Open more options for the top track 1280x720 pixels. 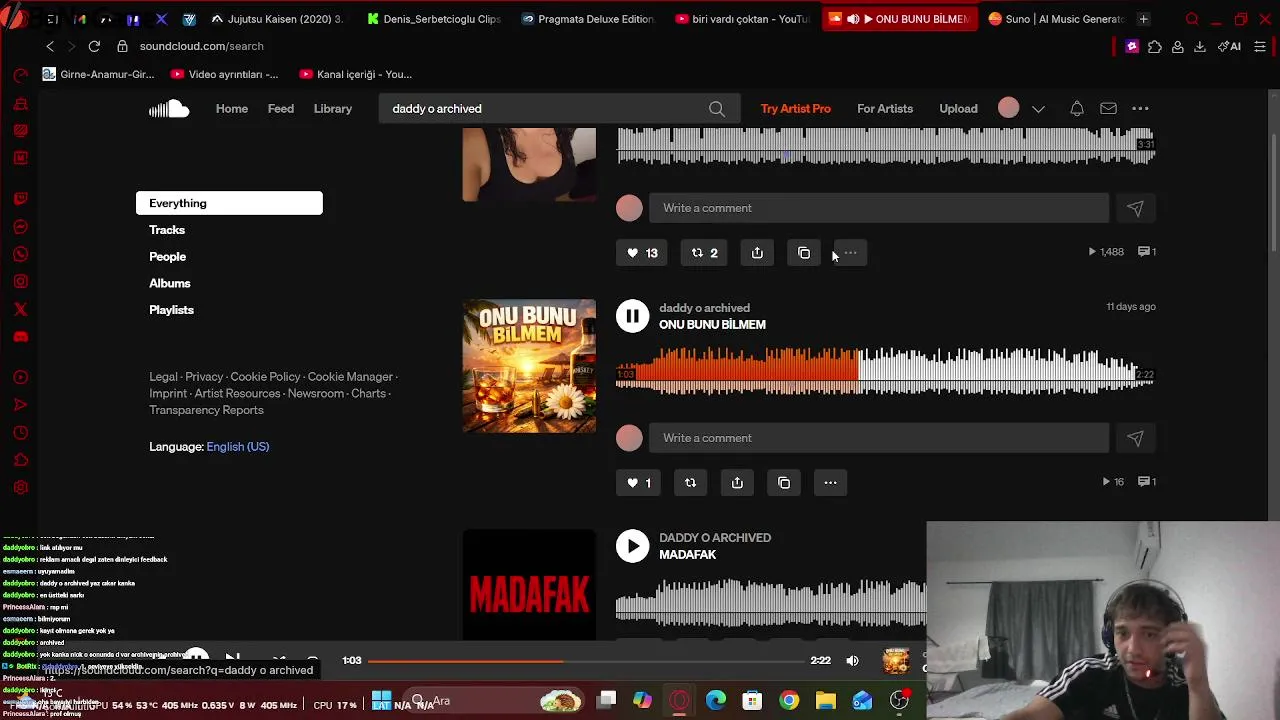[x=850, y=253]
